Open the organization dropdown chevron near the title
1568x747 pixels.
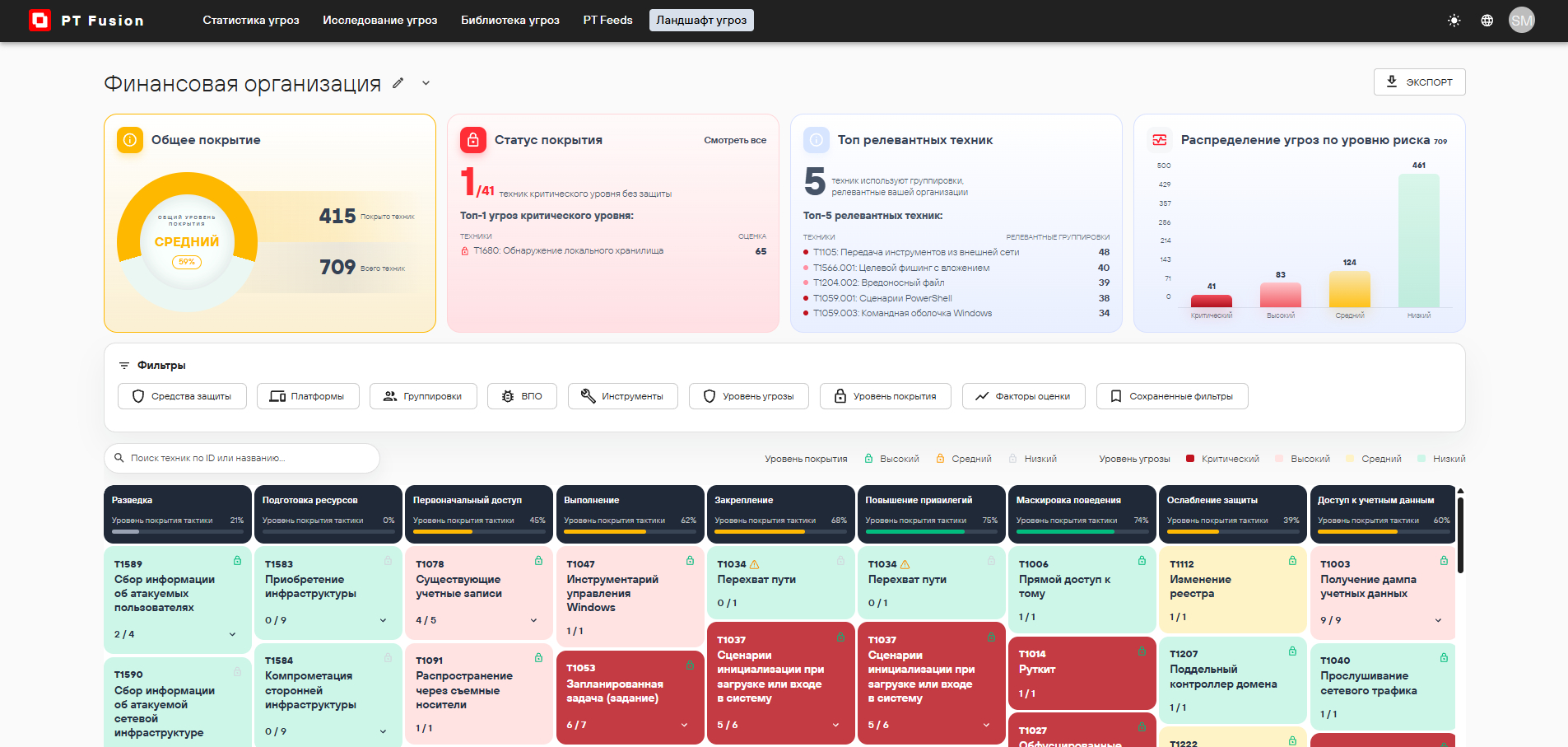coord(426,83)
